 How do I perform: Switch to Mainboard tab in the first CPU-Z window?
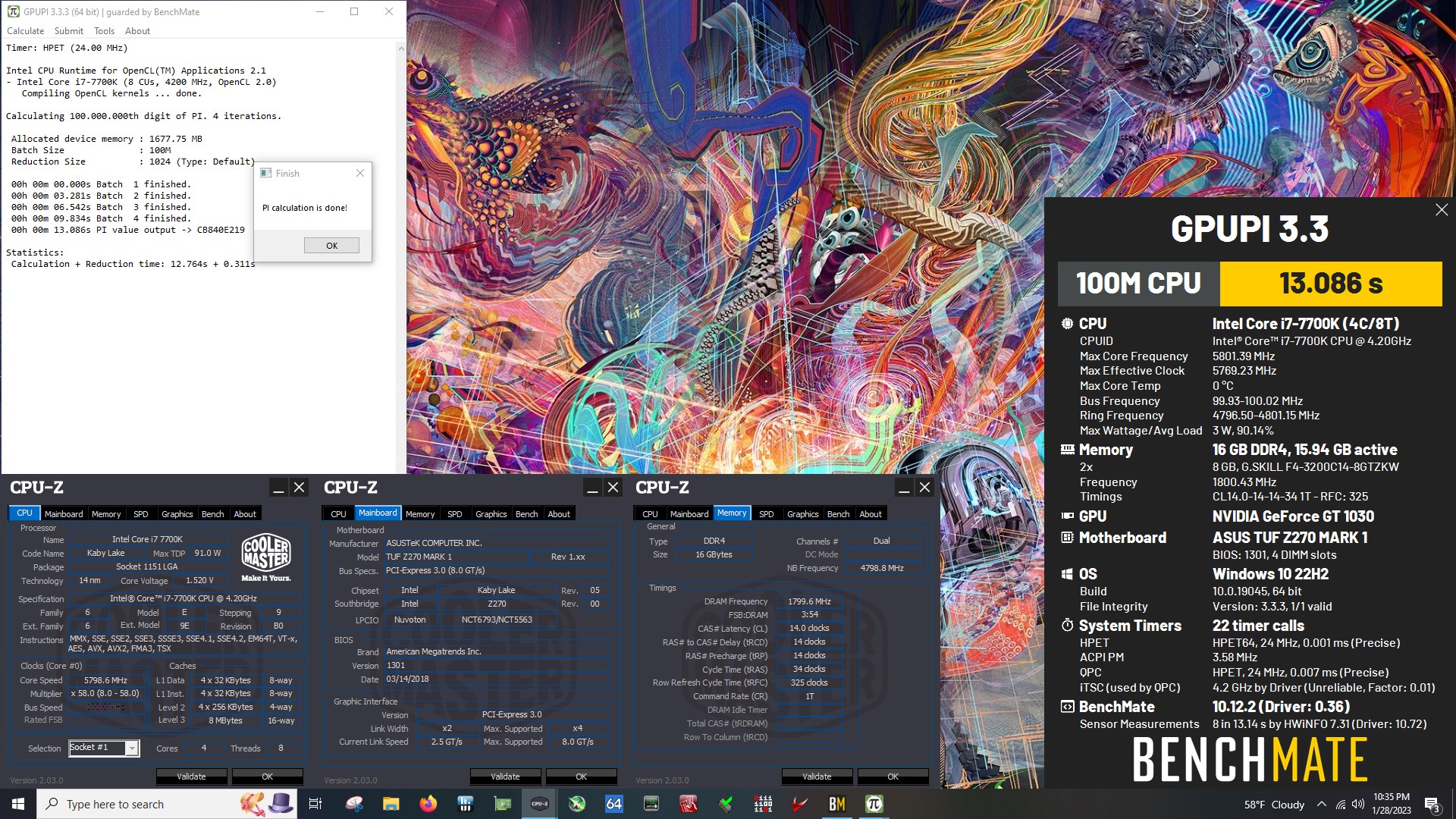coord(64,514)
